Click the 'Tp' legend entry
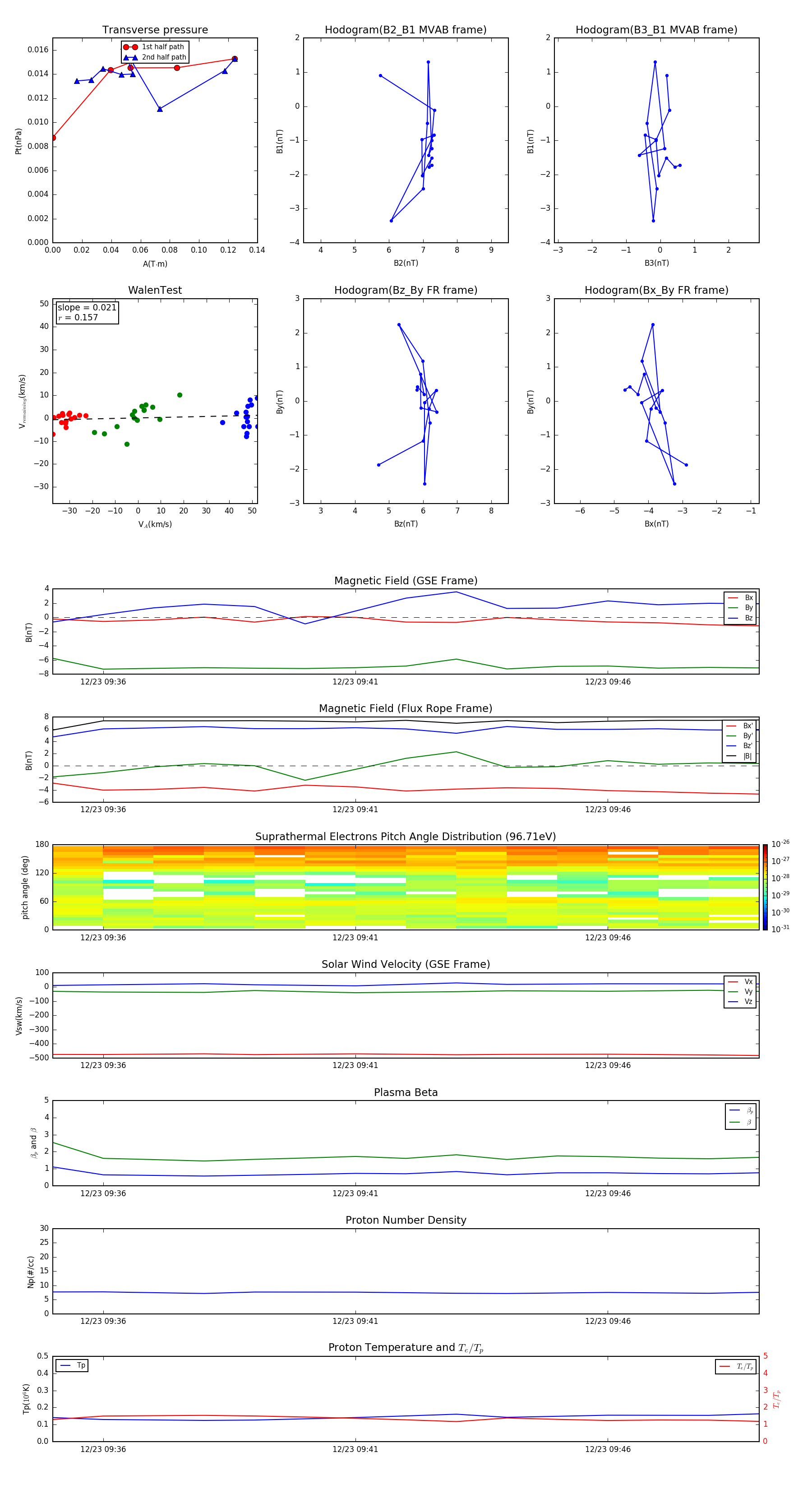This screenshot has height=1489, width=812. (72, 1365)
